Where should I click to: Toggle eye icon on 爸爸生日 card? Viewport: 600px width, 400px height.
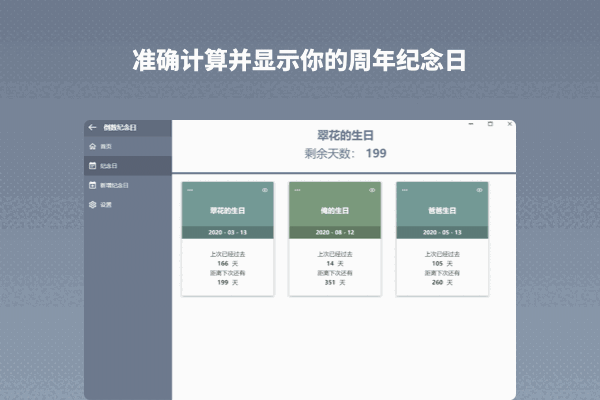point(480,190)
